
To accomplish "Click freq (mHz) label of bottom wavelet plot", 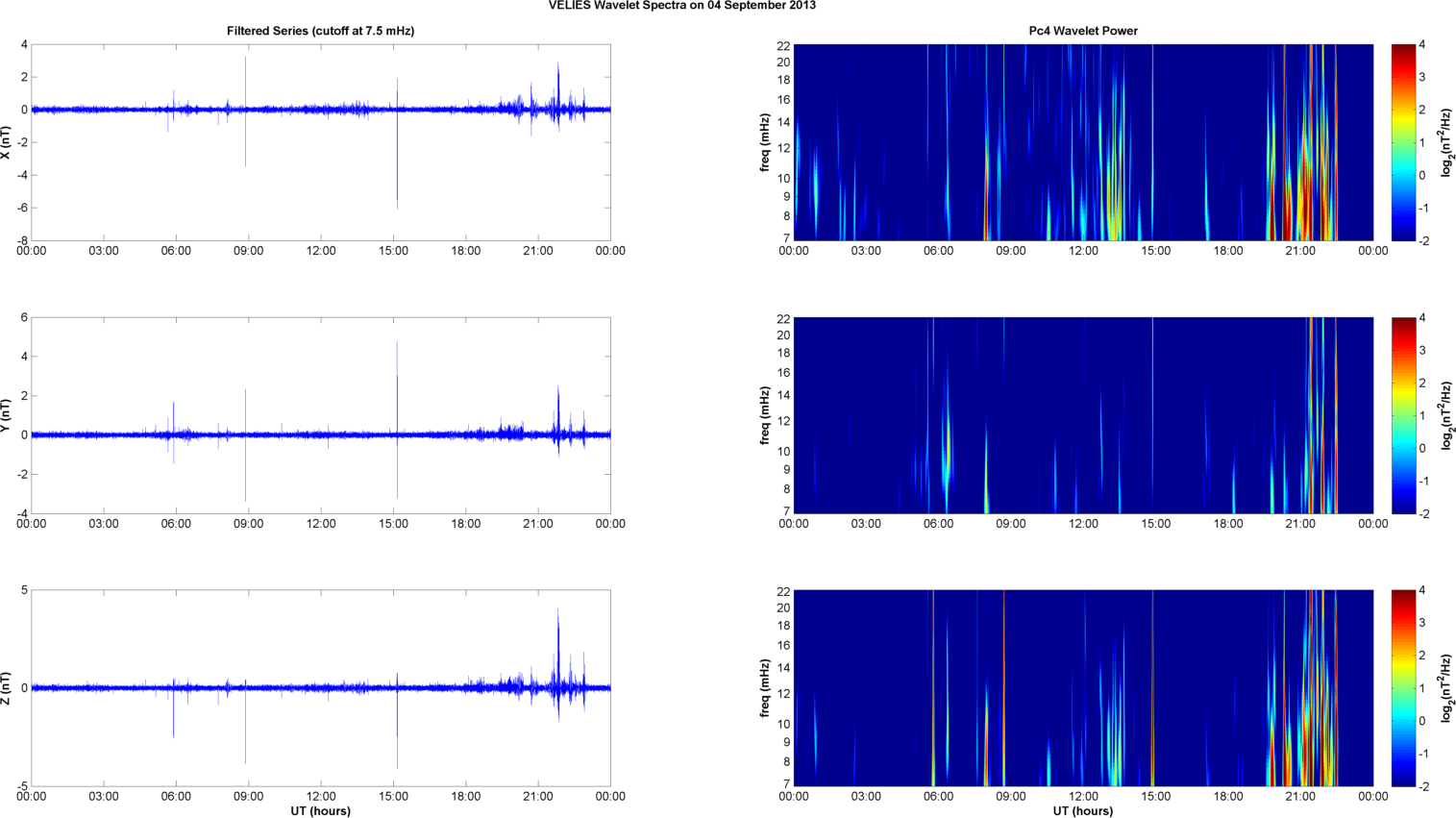I will [765, 688].
